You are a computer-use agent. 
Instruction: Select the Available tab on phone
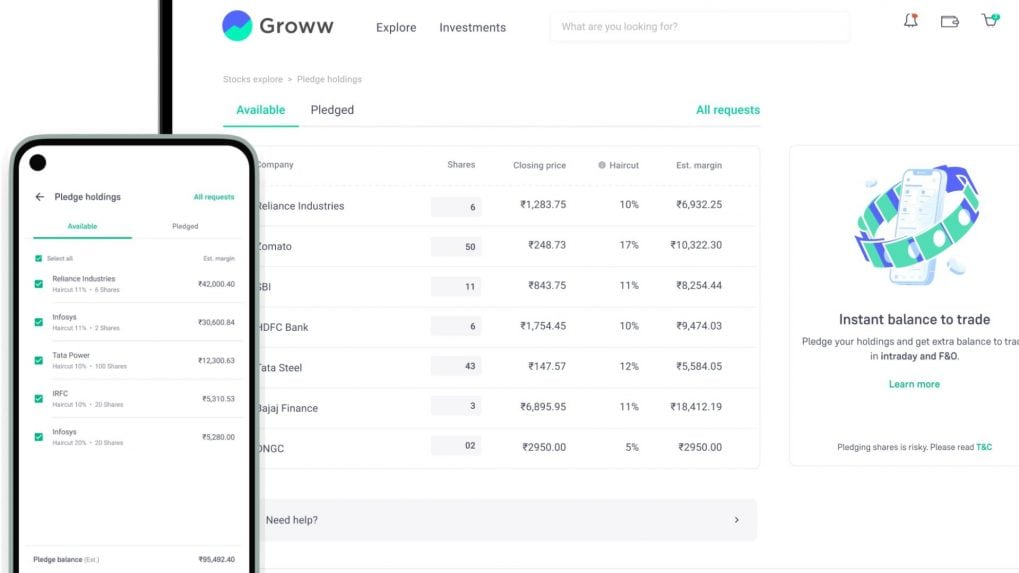tap(83, 226)
